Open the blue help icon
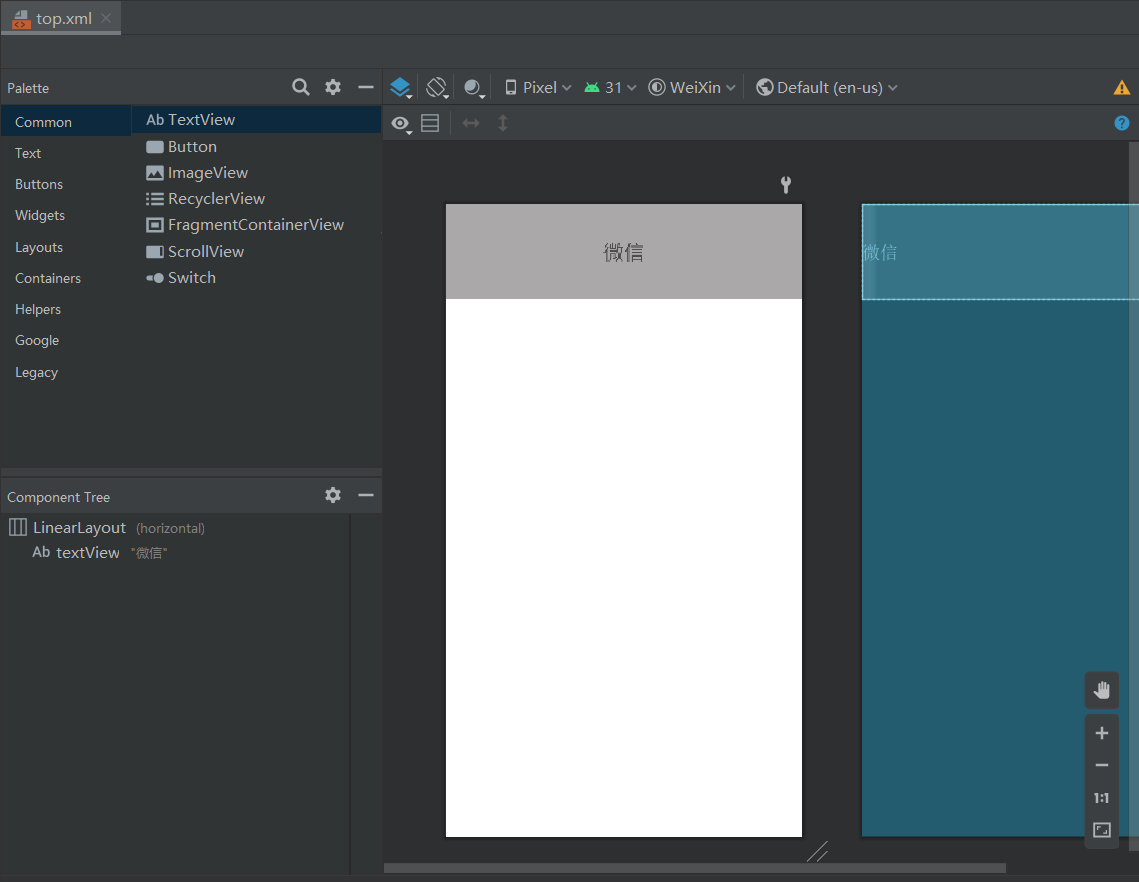1139x882 pixels. coord(1122,123)
